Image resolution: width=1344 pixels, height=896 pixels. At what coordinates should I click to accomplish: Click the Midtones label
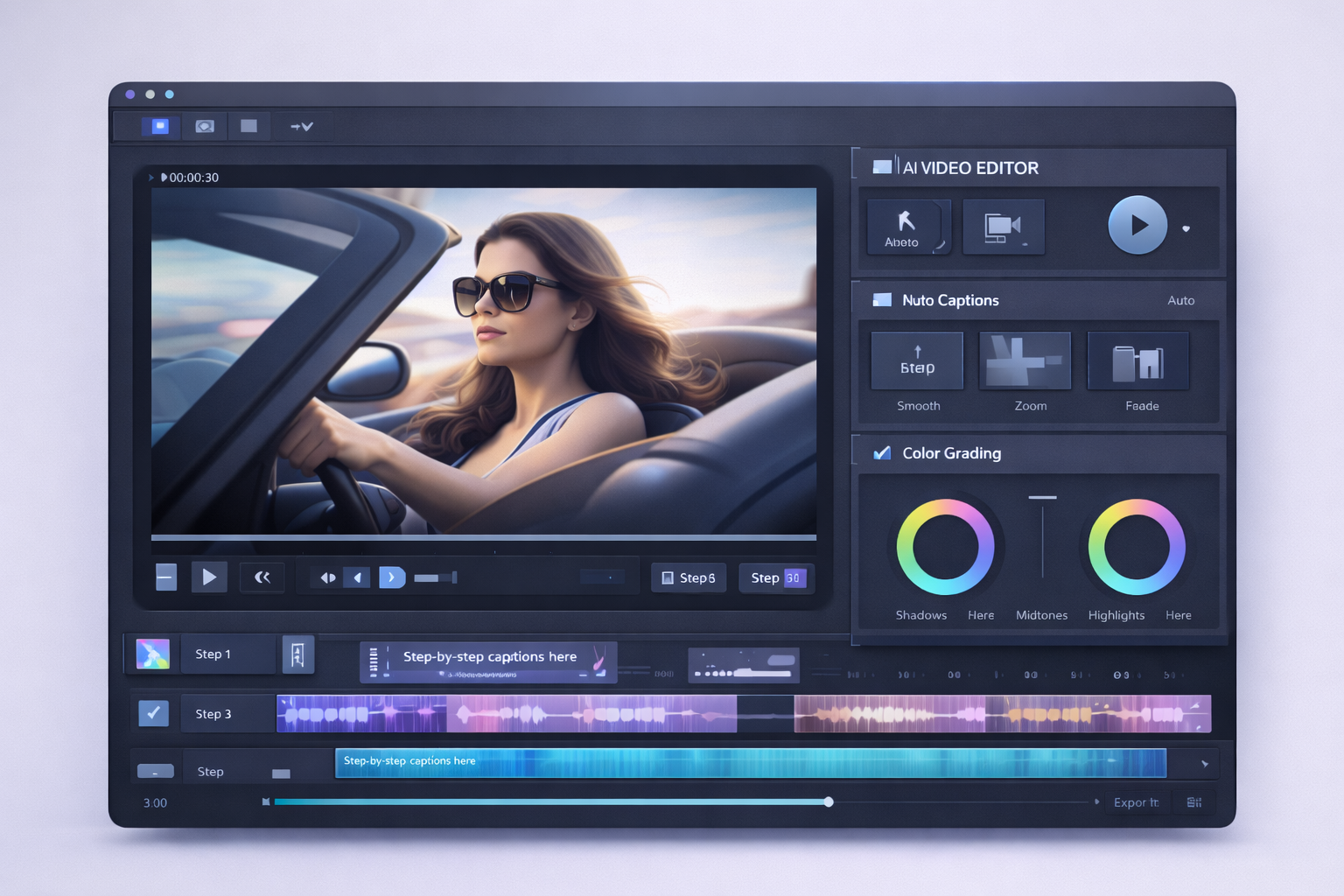coord(1041,615)
